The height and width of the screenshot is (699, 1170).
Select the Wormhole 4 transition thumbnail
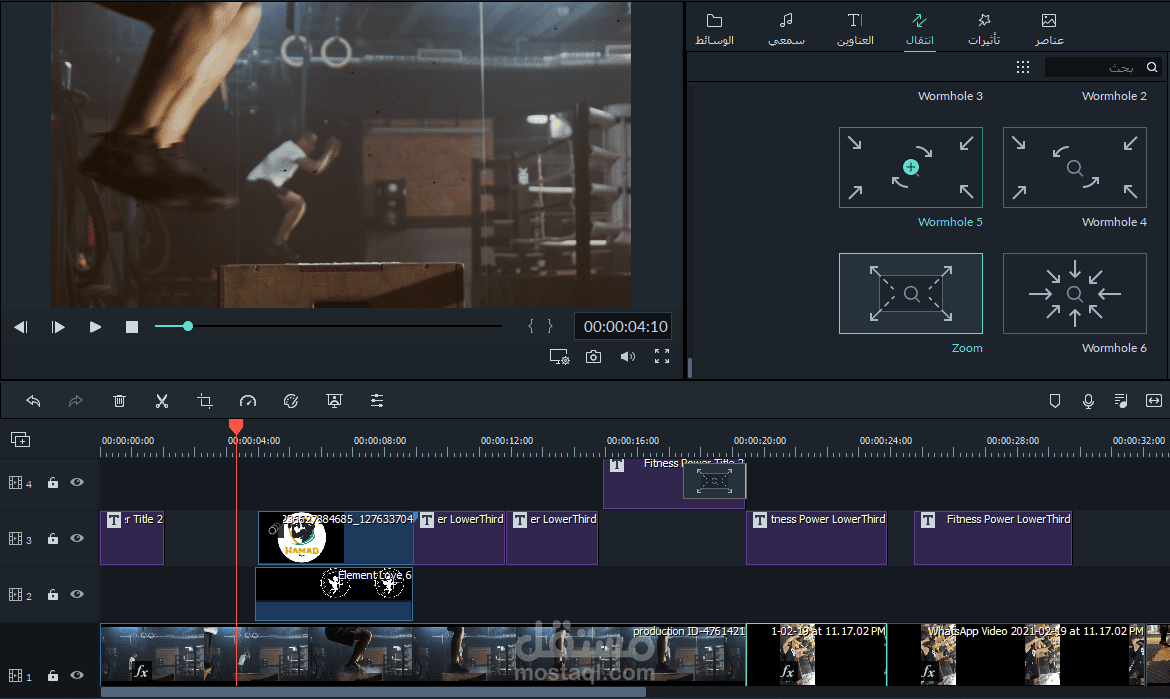[x=1074, y=167]
